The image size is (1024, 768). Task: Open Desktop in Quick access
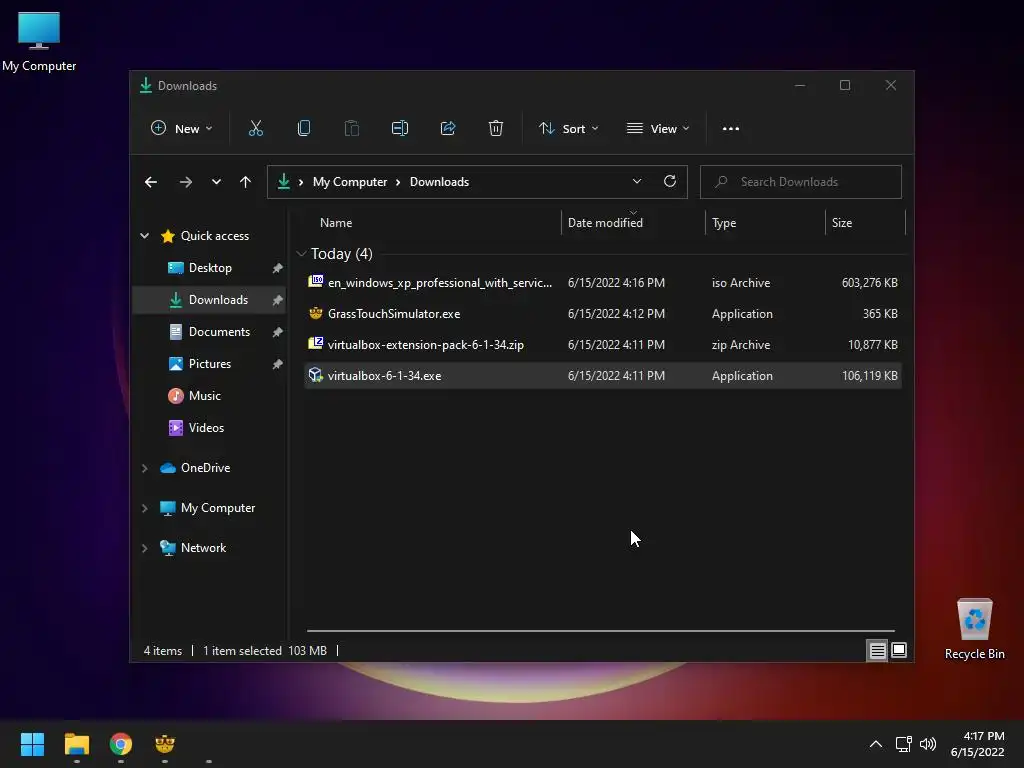click(210, 268)
